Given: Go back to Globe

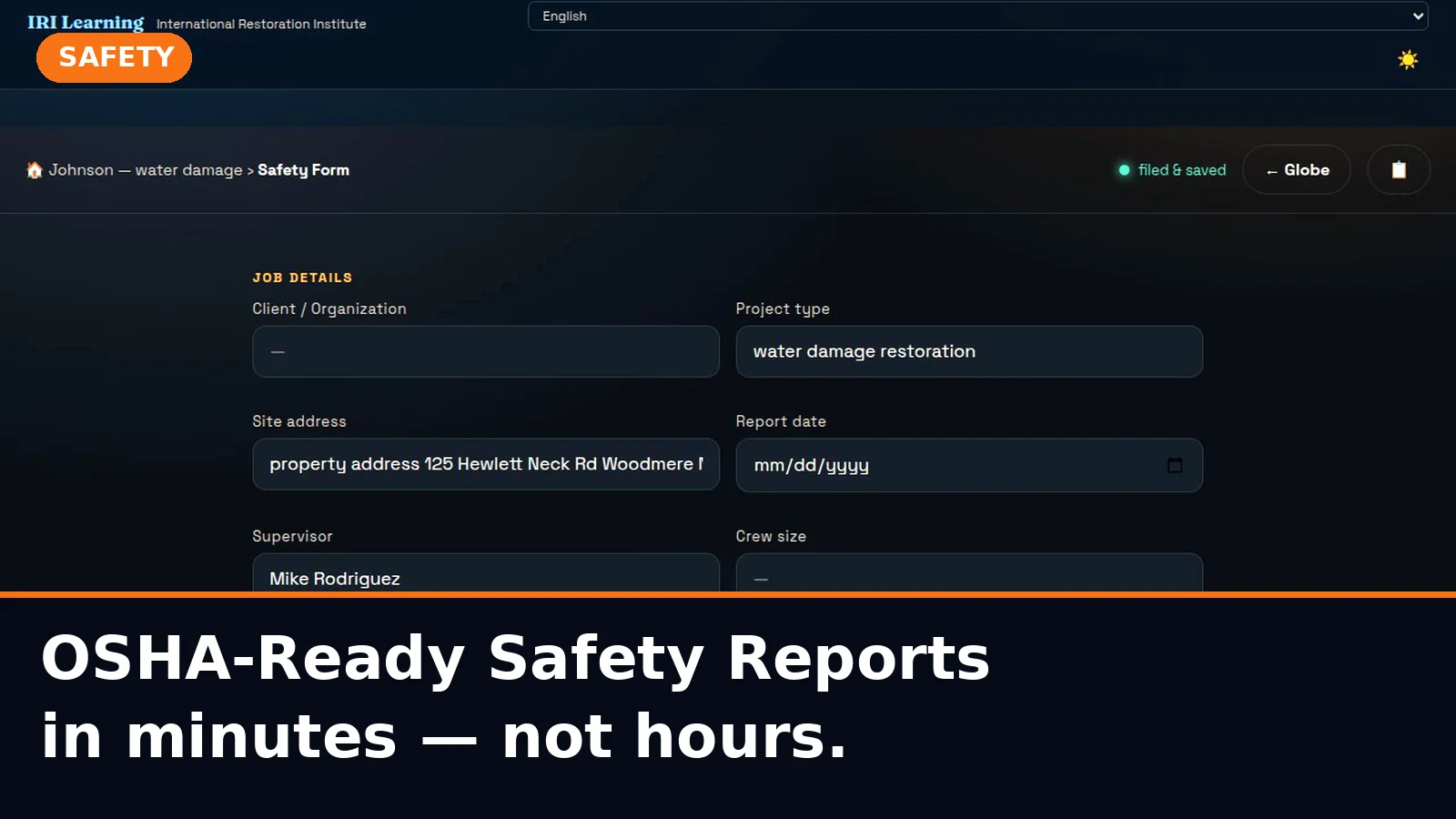Looking at the screenshot, I should 1297,169.
